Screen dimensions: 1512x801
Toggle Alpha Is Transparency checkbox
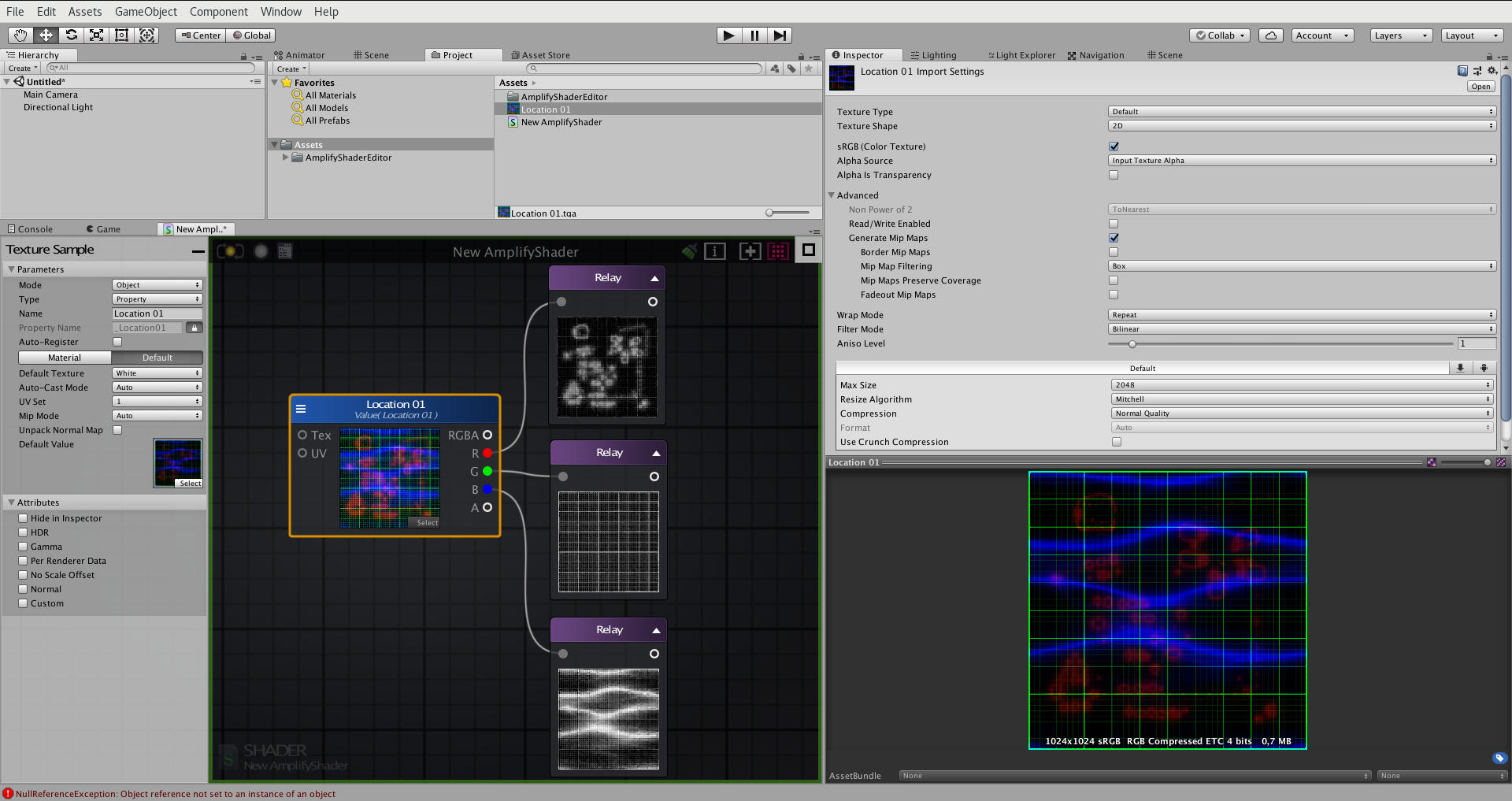coord(1114,175)
